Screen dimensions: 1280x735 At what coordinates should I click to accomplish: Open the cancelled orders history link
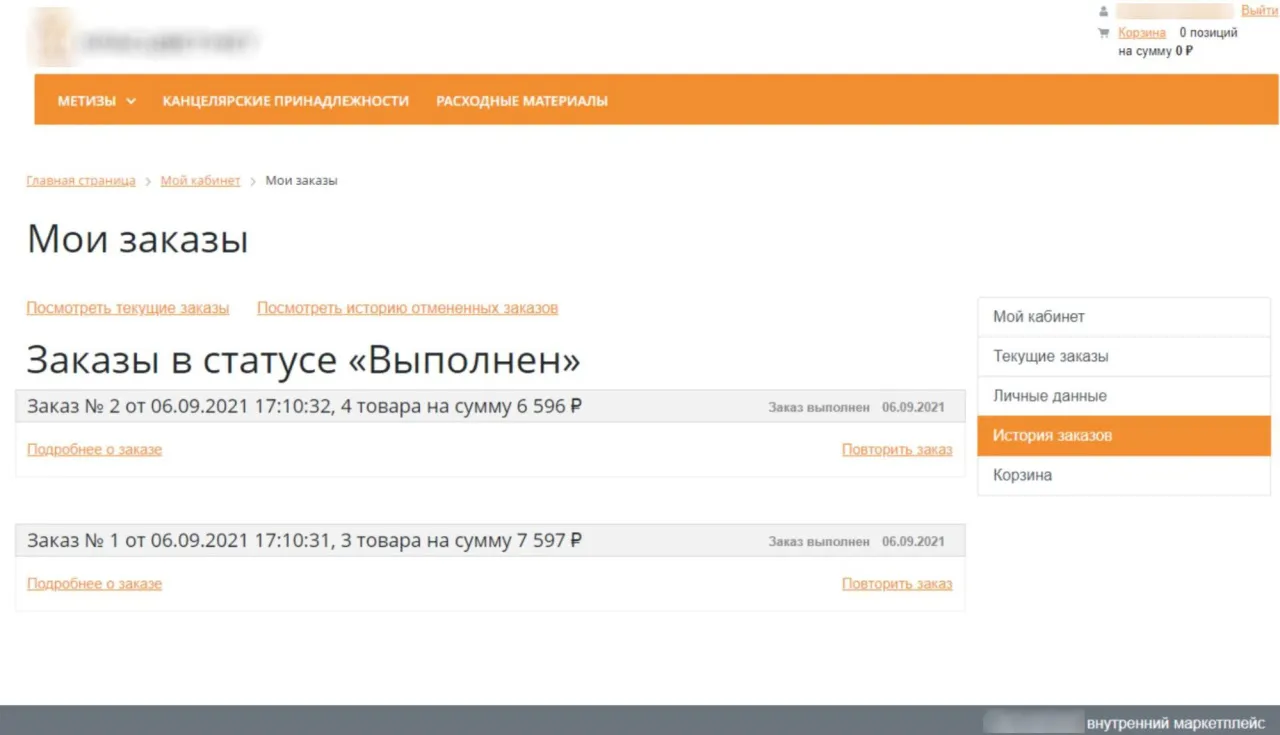click(x=408, y=308)
